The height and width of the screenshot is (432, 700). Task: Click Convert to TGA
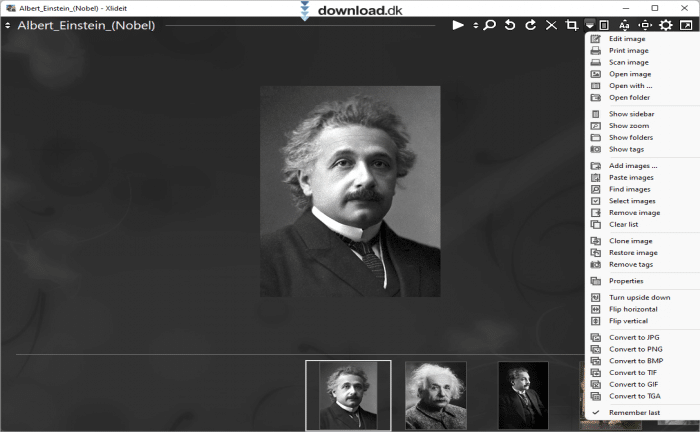coord(634,396)
